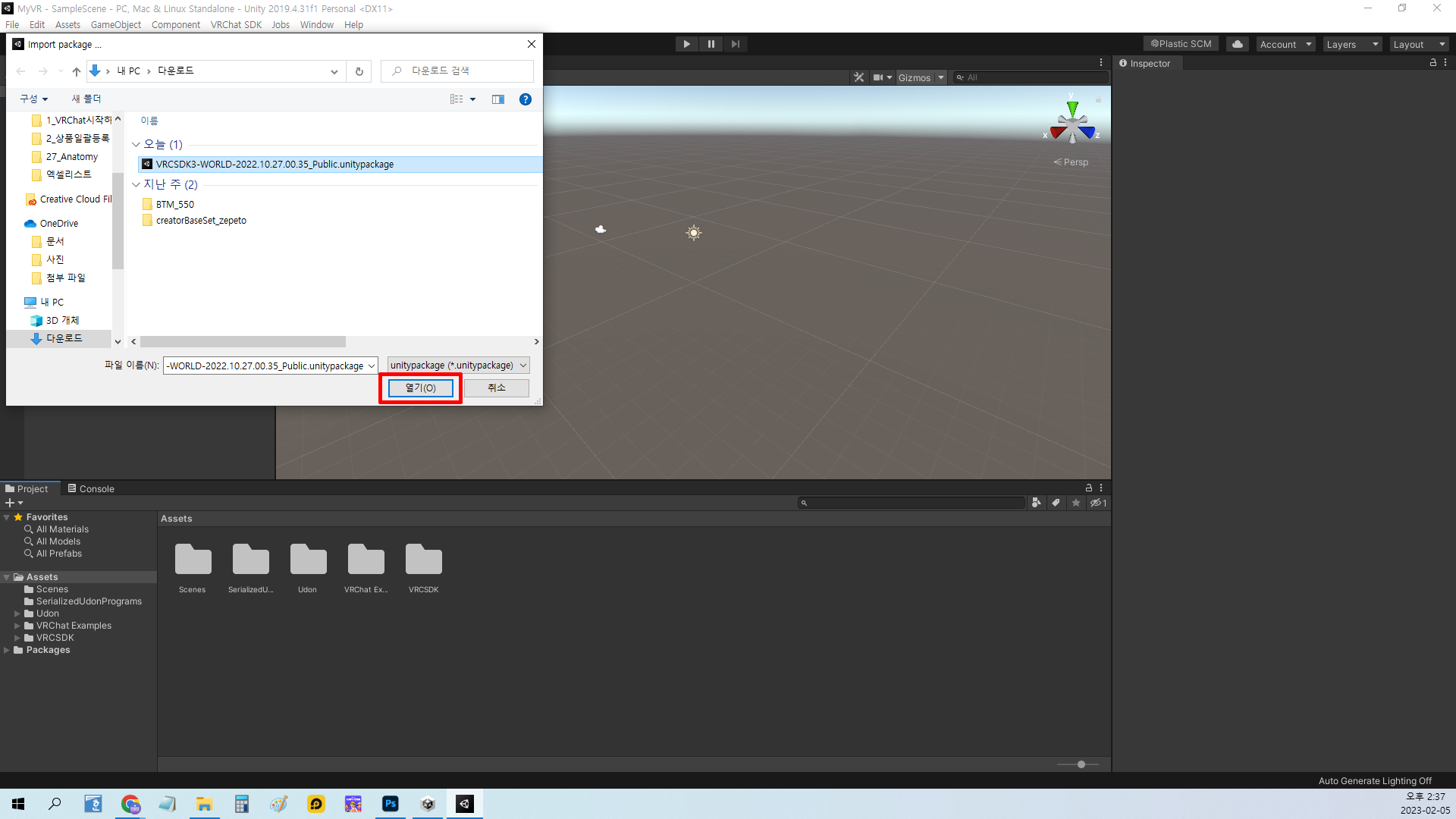1456x819 pixels.
Task: Click the Pause button in Unity toolbar
Action: (711, 44)
